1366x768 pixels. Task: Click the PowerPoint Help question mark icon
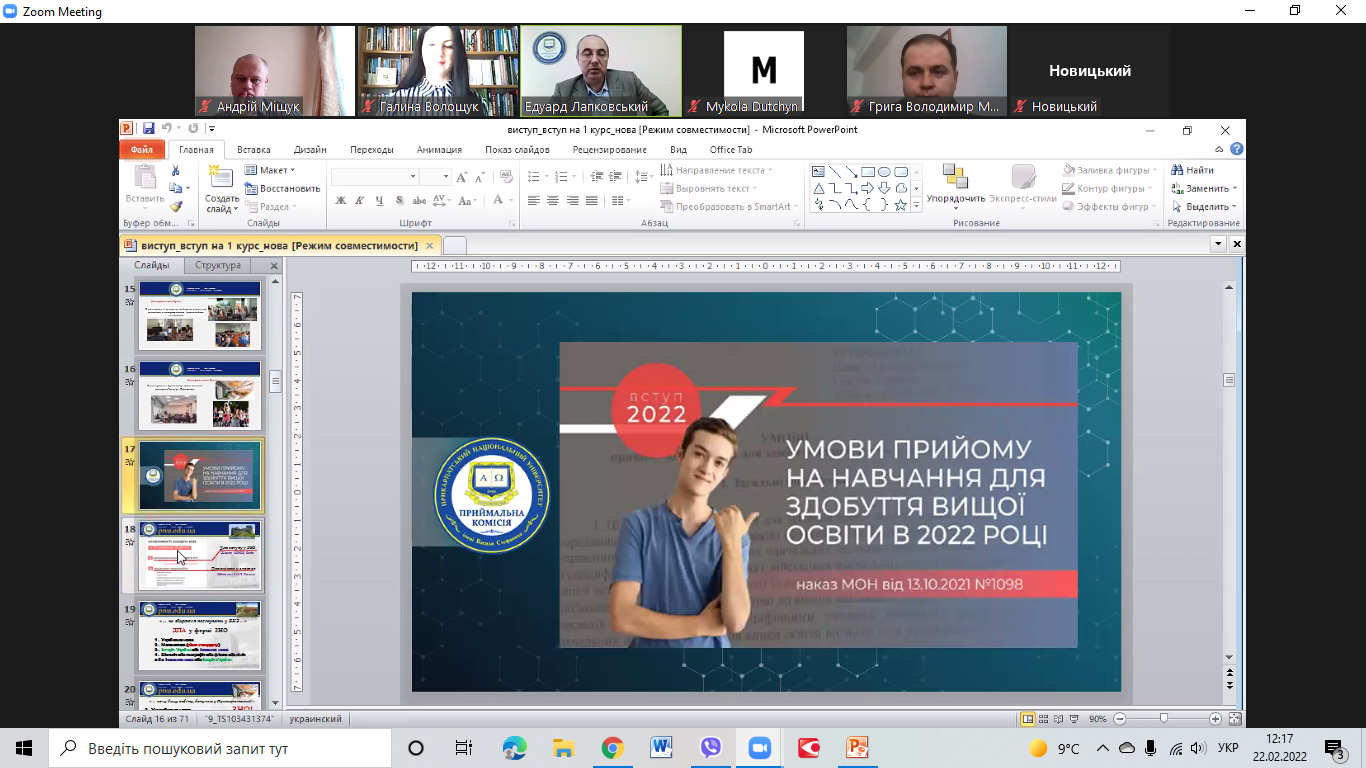1237,150
